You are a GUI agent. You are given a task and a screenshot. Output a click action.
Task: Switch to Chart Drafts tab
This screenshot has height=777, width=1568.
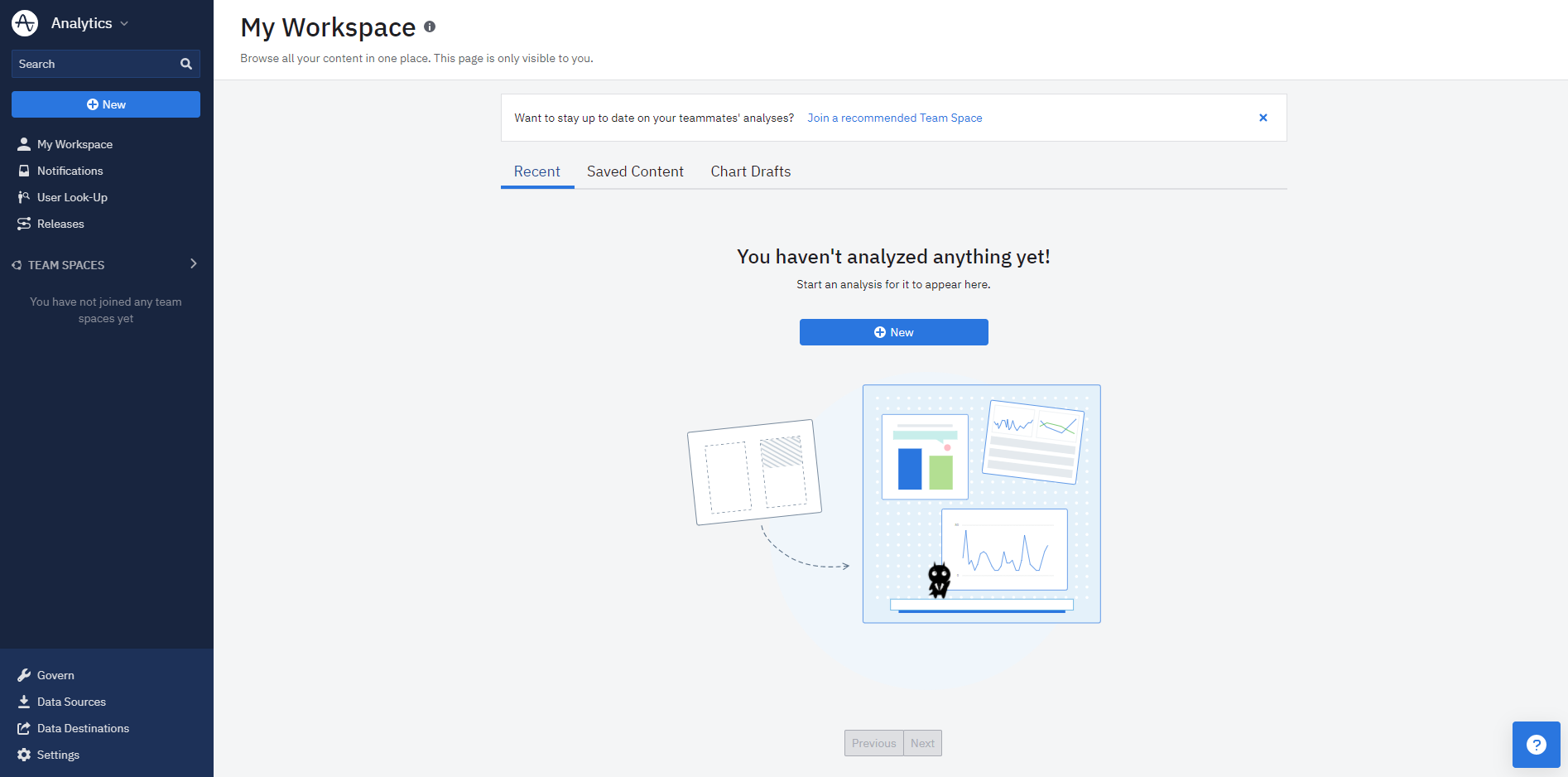pyautogui.click(x=751, y=171)
